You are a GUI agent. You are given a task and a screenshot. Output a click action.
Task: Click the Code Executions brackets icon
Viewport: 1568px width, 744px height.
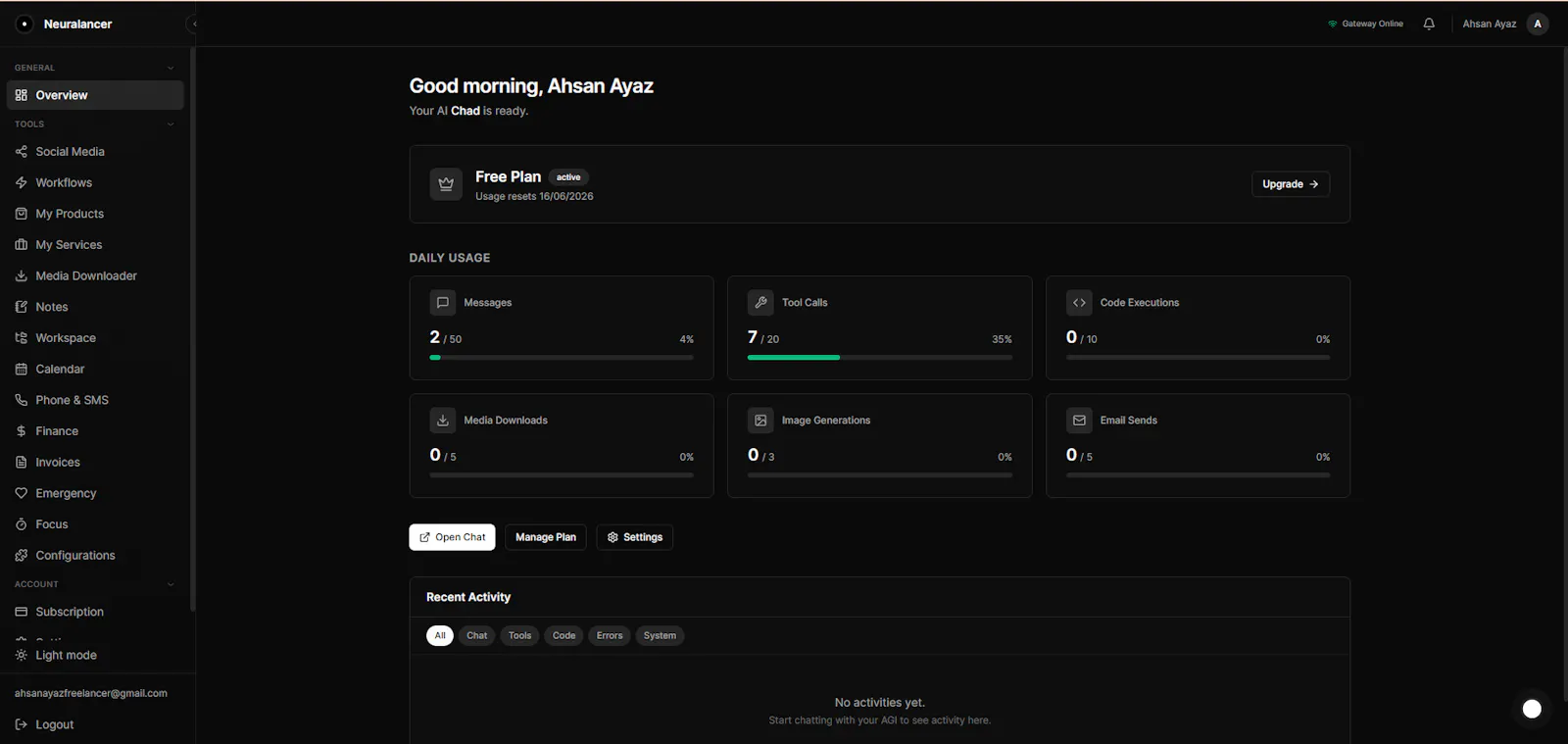coord(1079,303)
